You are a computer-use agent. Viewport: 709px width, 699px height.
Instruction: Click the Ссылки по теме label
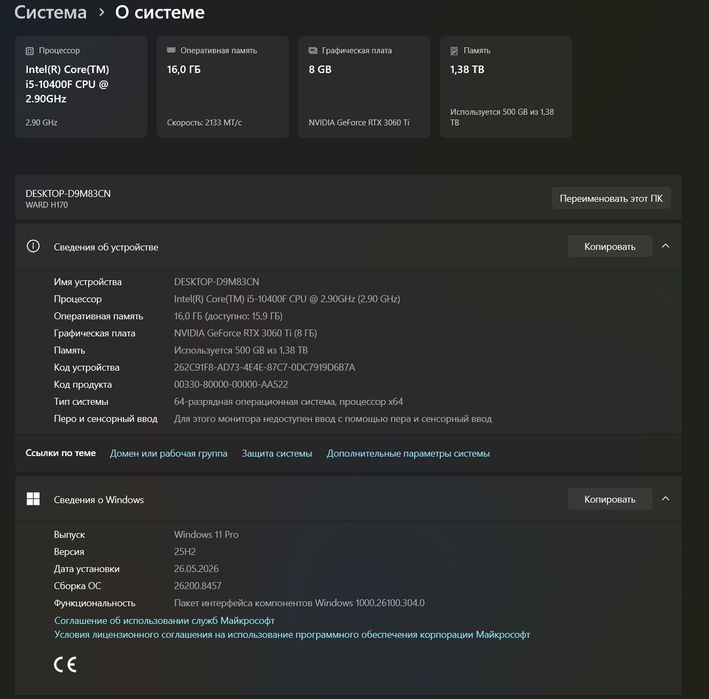[61, 453]
